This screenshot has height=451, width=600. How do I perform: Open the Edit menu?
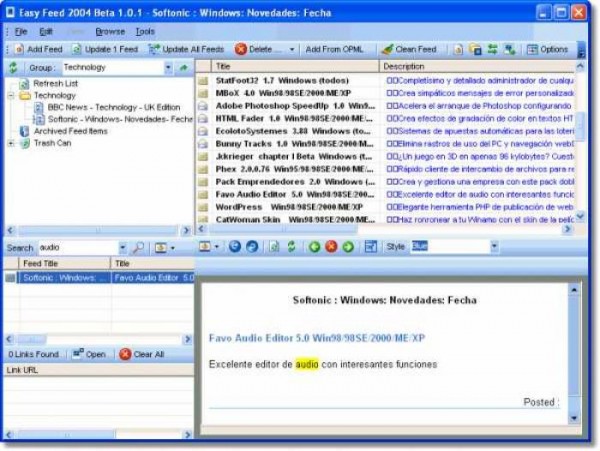[46, 31]
